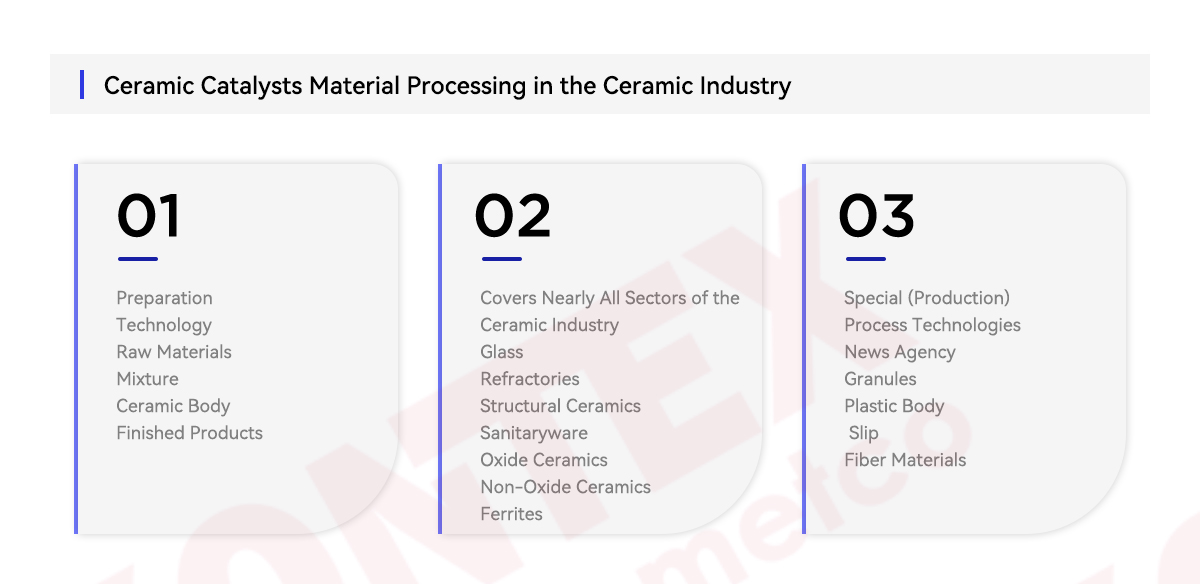This screenshot has height=584, width=1200.
Task: Select Ceramic Body list item
Action: click(173, 406)
